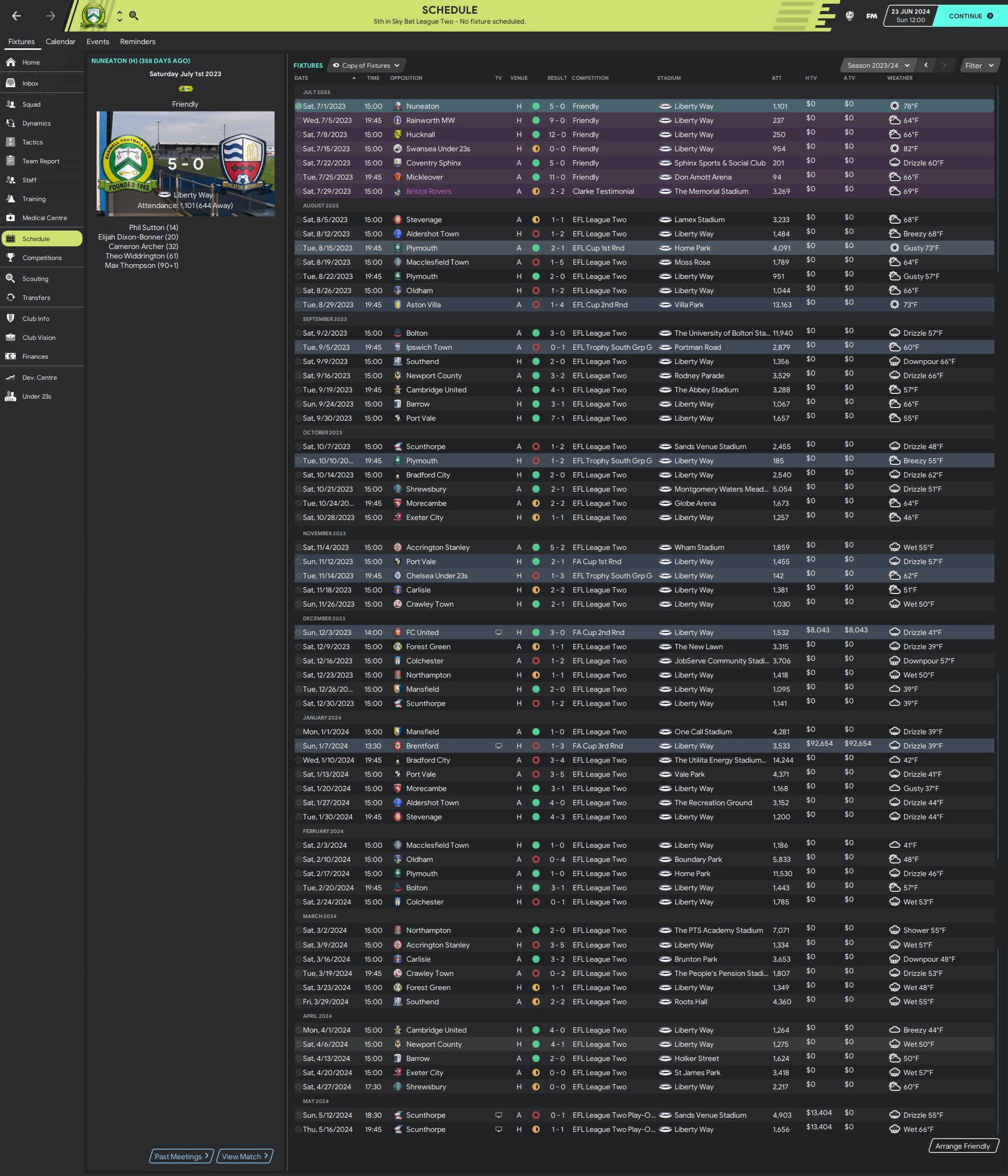Open the Home sidebar item
This screenshot has width=1008, height=1176.
tap(42, 63)
